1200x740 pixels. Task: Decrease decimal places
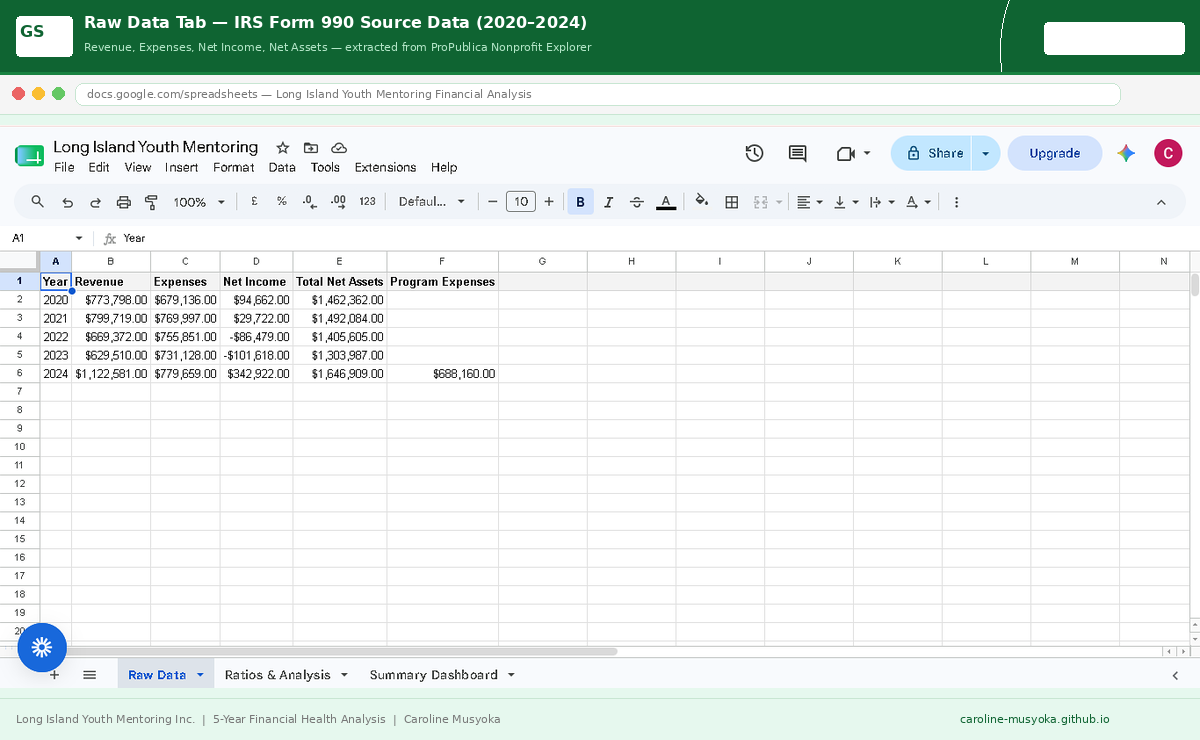[310, 201]
